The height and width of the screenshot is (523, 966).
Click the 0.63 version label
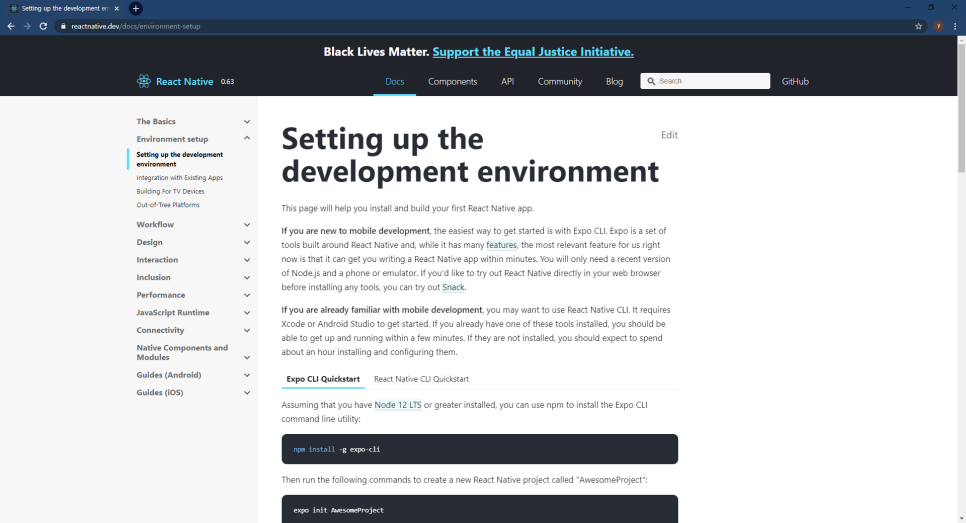[x=227, y=81]
